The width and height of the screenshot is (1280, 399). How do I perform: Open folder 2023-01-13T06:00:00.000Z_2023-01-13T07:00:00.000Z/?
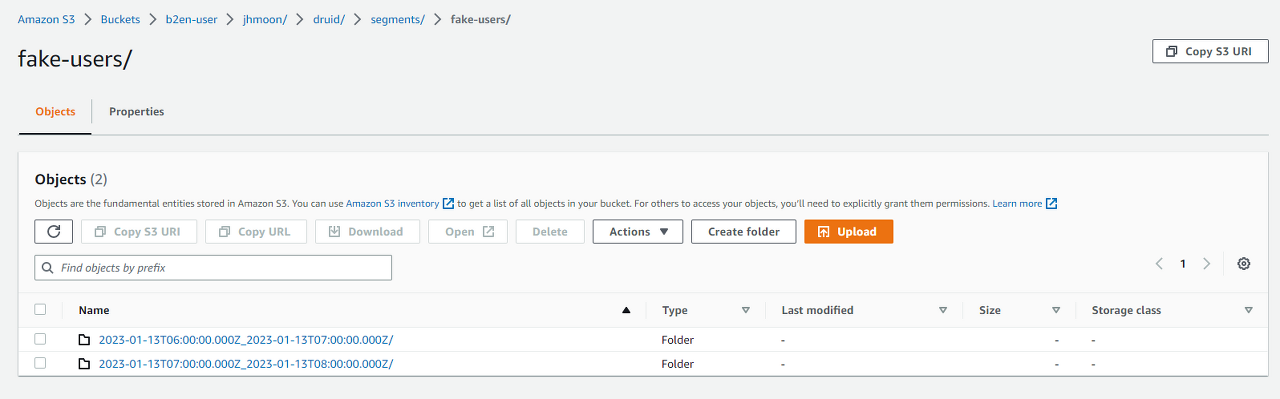(x=246, y=340)
